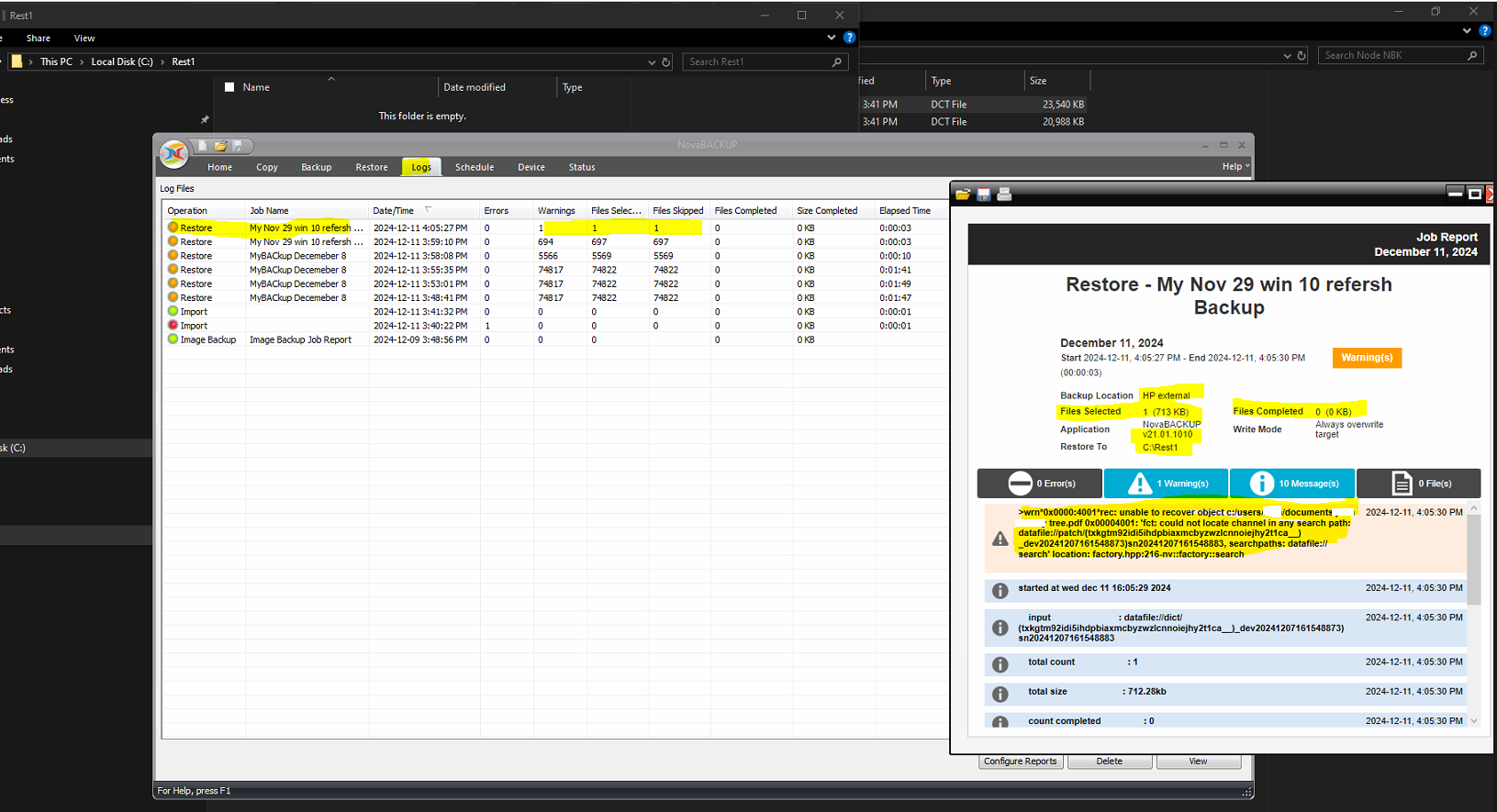The height and width of the screenshot is (812, 1497).
Task: Click the View button below log list
Action: click(x=1199, y=762)
